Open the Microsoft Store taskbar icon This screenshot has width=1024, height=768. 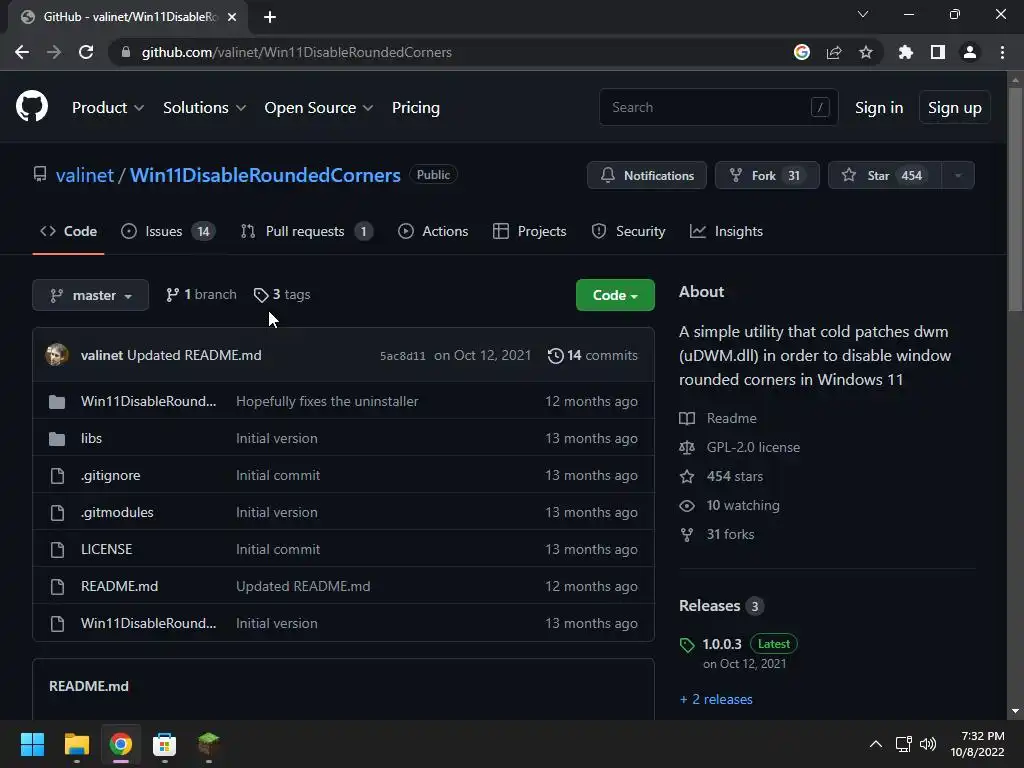164,744
